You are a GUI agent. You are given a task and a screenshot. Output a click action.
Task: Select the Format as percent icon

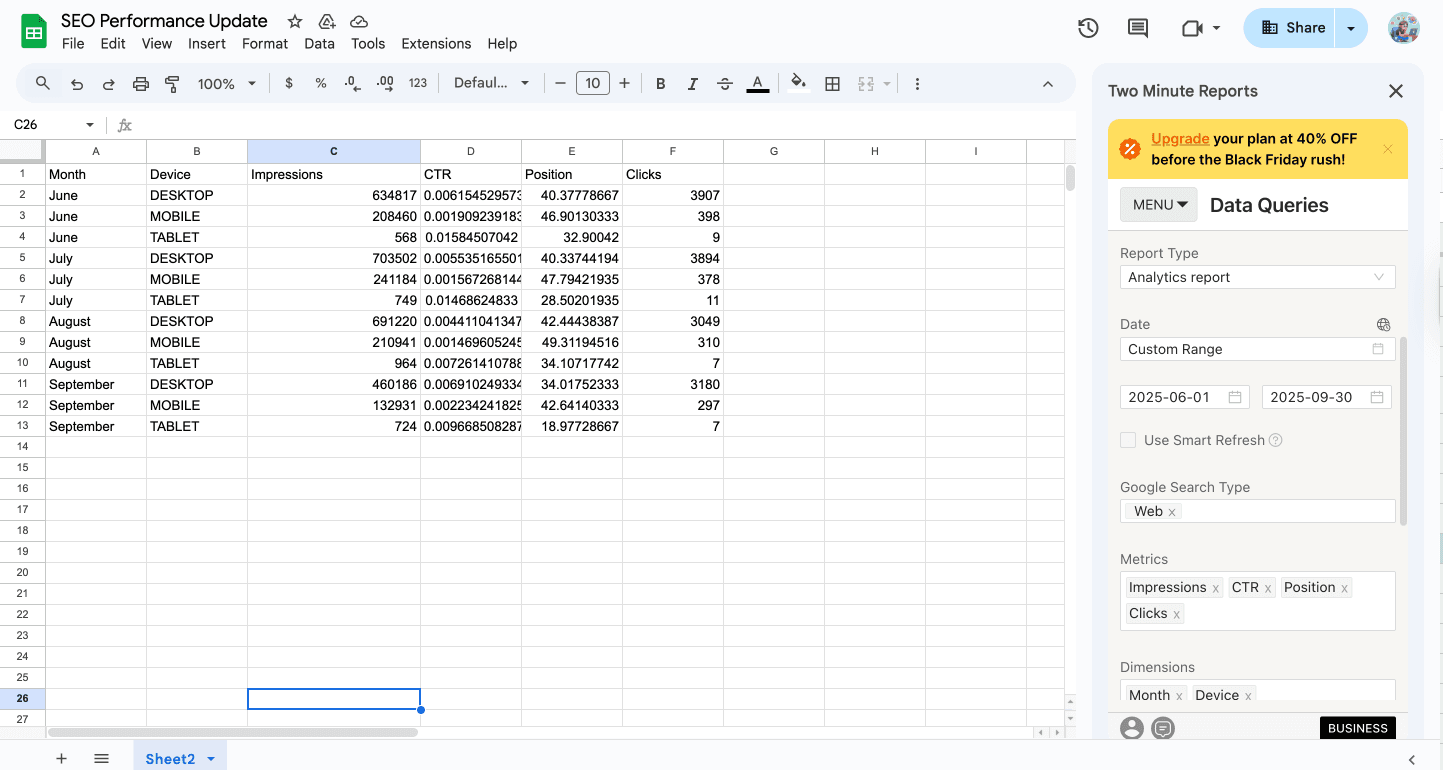pyautogui.click(x=319, y=83)
